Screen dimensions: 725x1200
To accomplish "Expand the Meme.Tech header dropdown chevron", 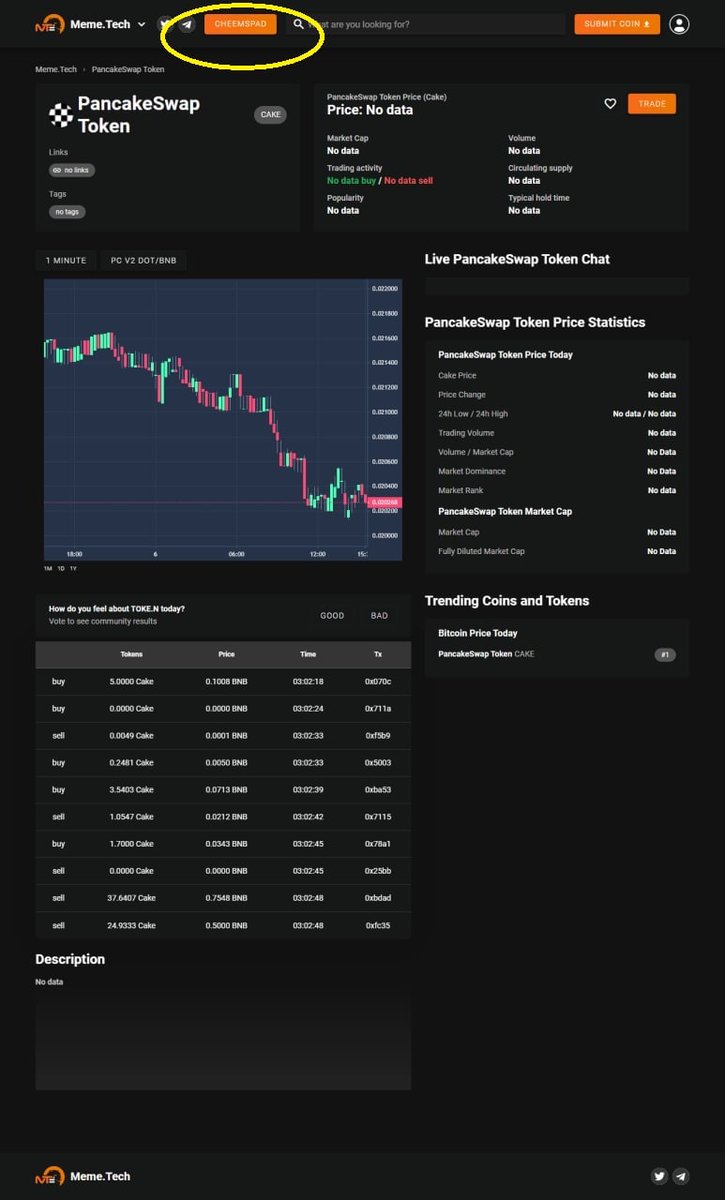I will point(142,24).
